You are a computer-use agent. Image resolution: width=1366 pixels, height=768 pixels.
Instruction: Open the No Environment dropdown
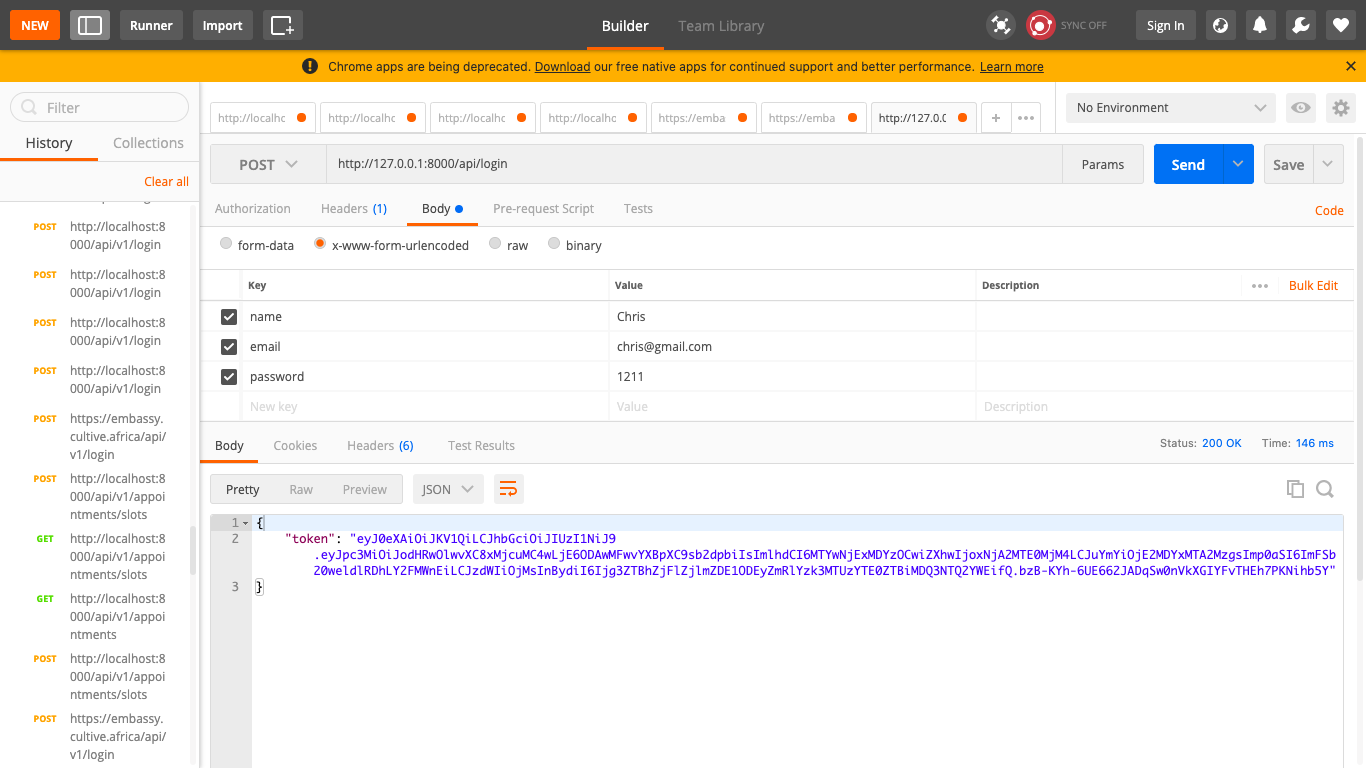[1170, 107]
